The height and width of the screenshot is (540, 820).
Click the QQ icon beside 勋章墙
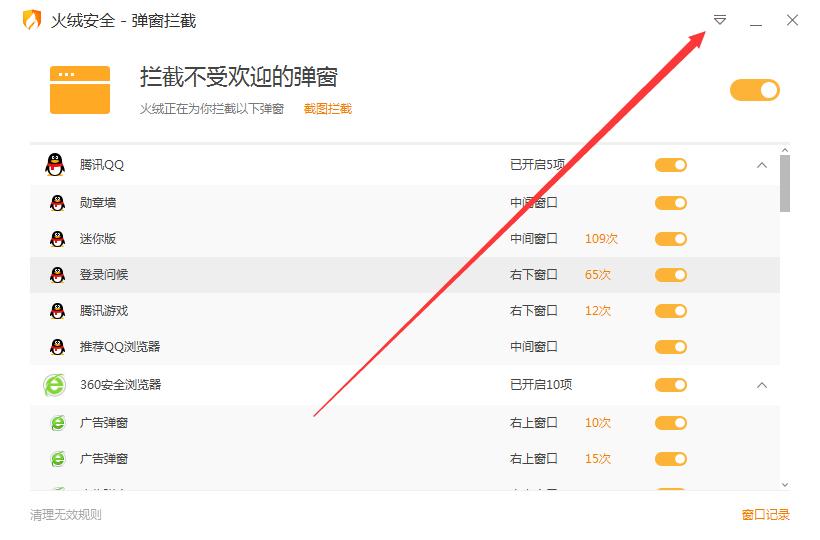pos(57,203)
